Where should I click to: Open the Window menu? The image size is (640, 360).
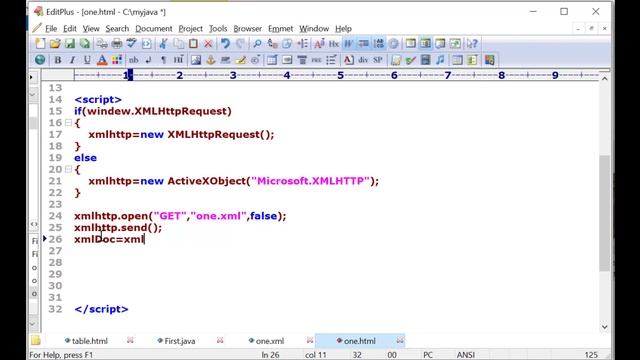point(314,29)
